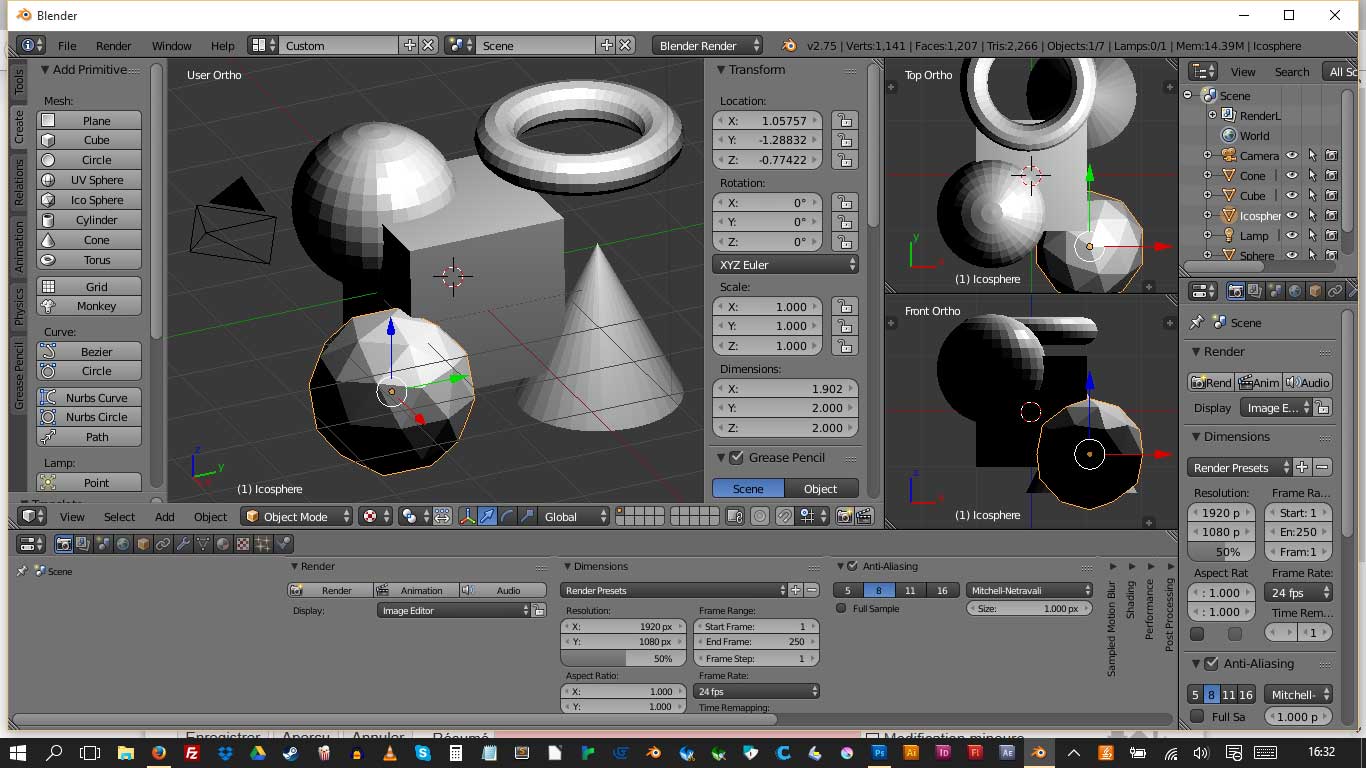Open the Modifiers wrench tab icon
The width and height of the screenshot is (1366, 768).
point(183,544)
